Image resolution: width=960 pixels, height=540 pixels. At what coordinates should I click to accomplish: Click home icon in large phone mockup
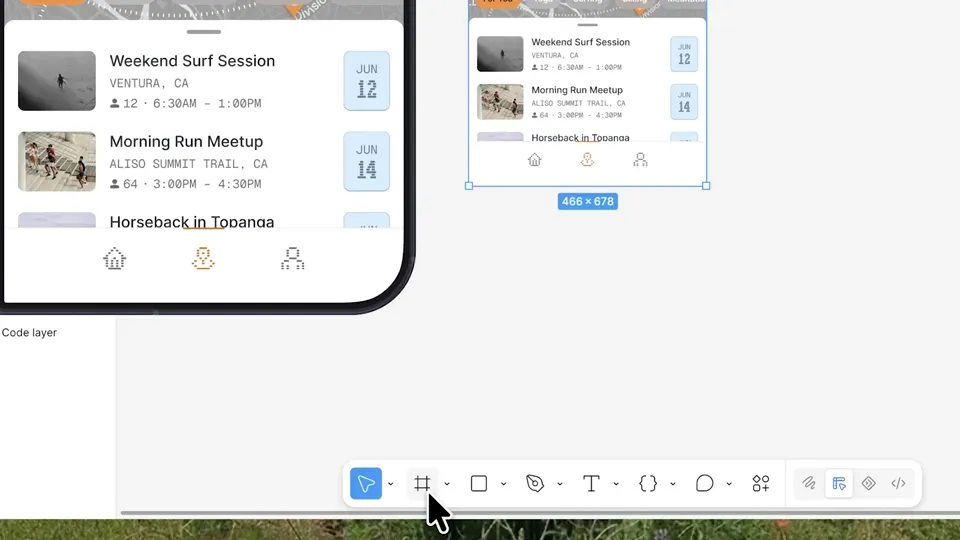114,258
